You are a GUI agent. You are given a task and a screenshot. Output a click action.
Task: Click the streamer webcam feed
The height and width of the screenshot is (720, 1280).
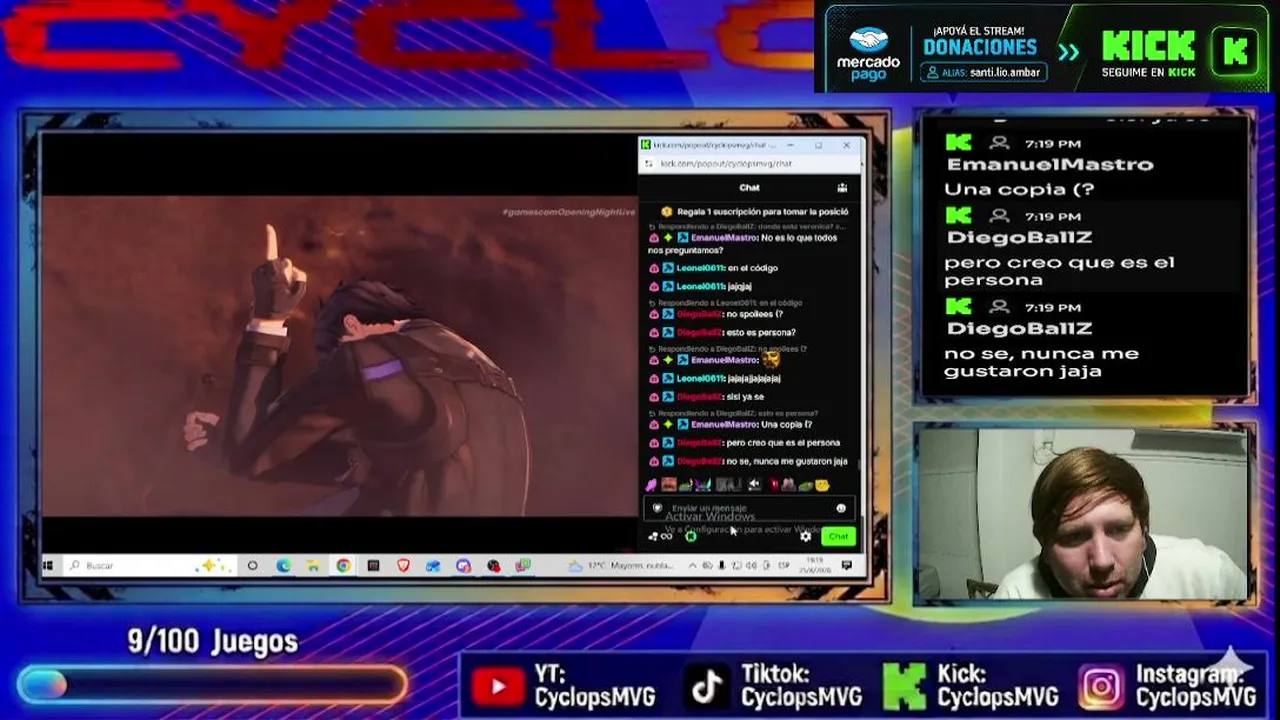coord(1085,514)
